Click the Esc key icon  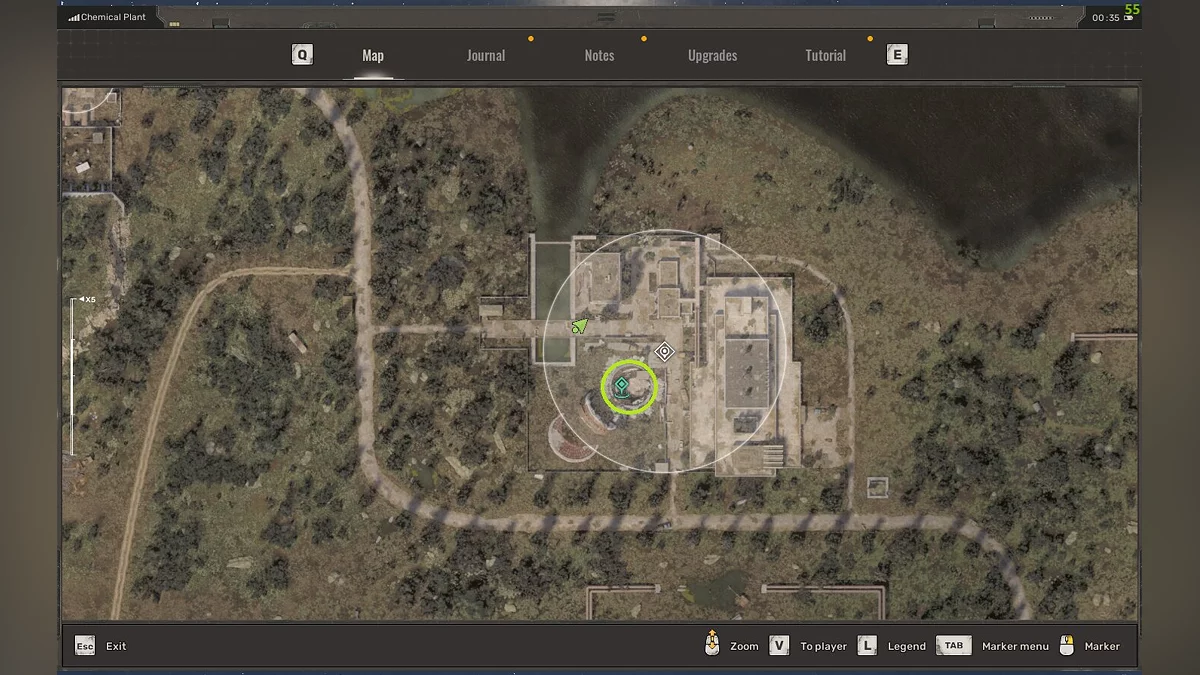(x=85, y=646)
